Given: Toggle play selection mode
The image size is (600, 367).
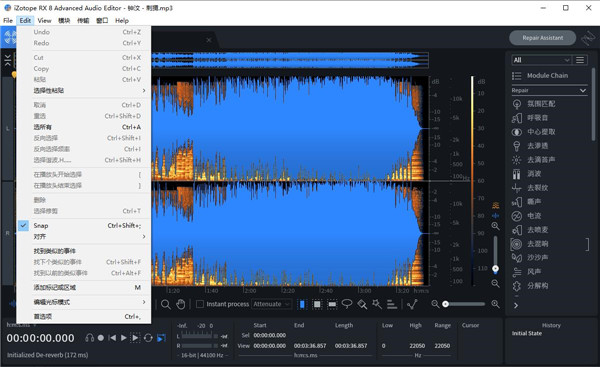Looking at the screenshot, I should [135, 338].
